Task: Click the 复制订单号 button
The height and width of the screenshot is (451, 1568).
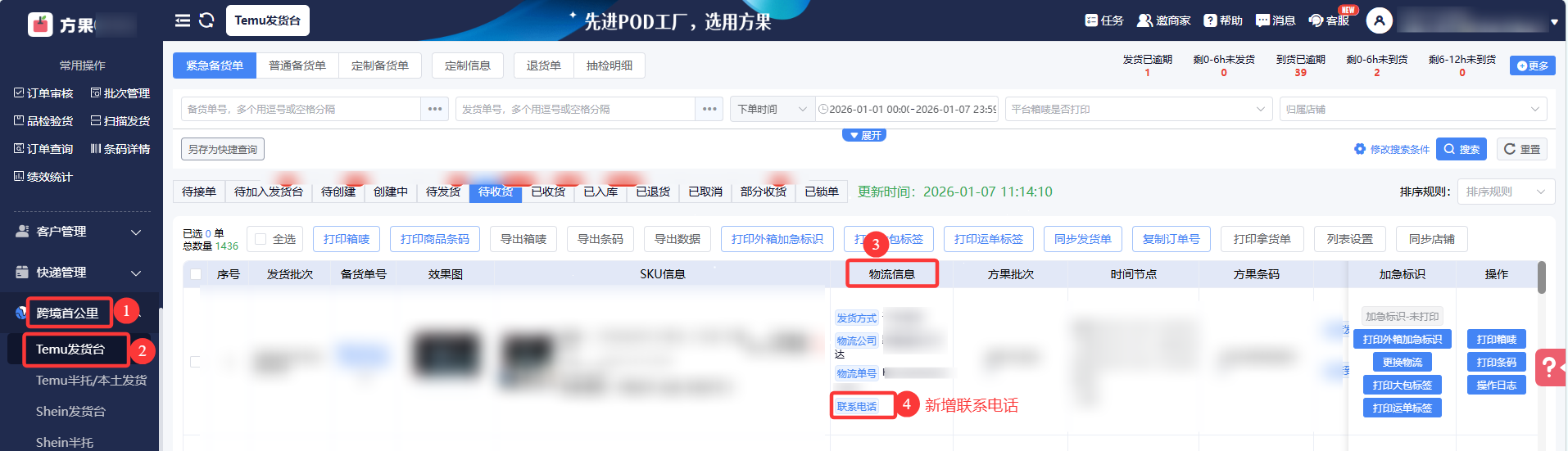Action: coord(1171,239)
